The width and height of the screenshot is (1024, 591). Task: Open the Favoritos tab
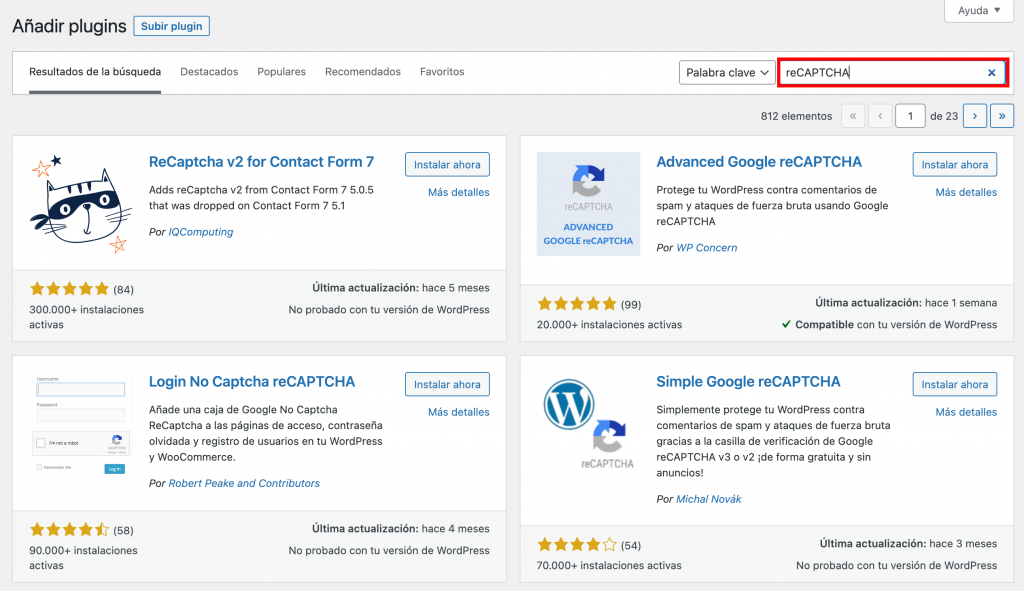[x=442, y=72]
